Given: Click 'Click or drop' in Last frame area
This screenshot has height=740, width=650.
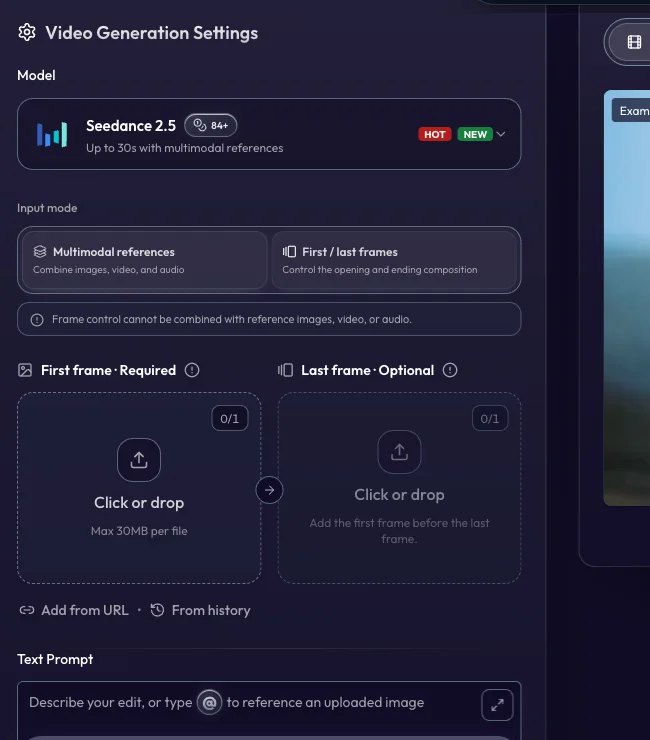Looking at the screenshot, I should coord(399,495).
